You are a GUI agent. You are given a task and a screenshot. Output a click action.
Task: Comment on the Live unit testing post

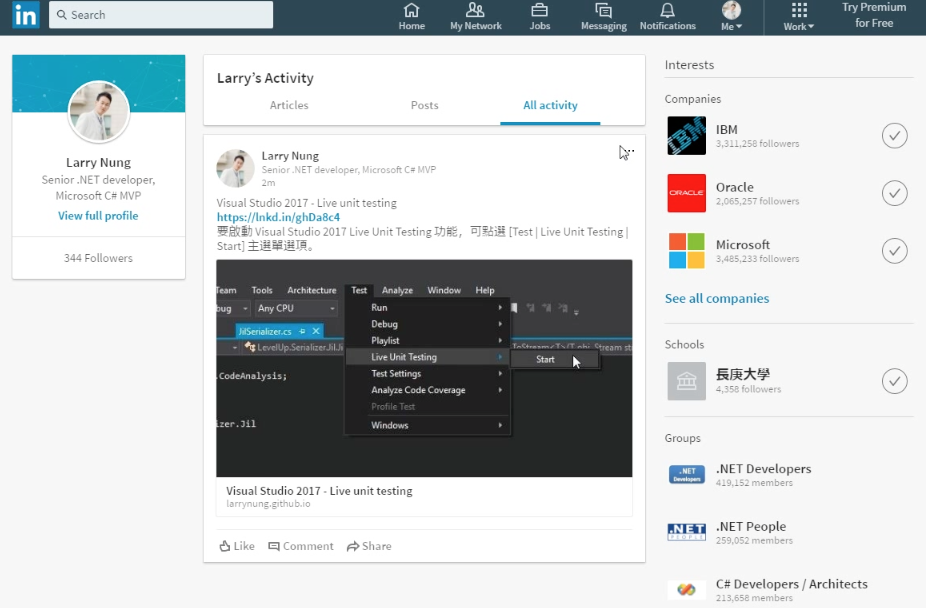tap(301, 546)
